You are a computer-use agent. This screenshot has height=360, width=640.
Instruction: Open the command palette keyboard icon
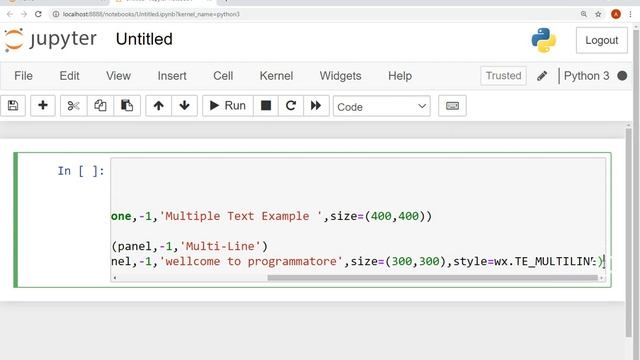coord(452,106)
